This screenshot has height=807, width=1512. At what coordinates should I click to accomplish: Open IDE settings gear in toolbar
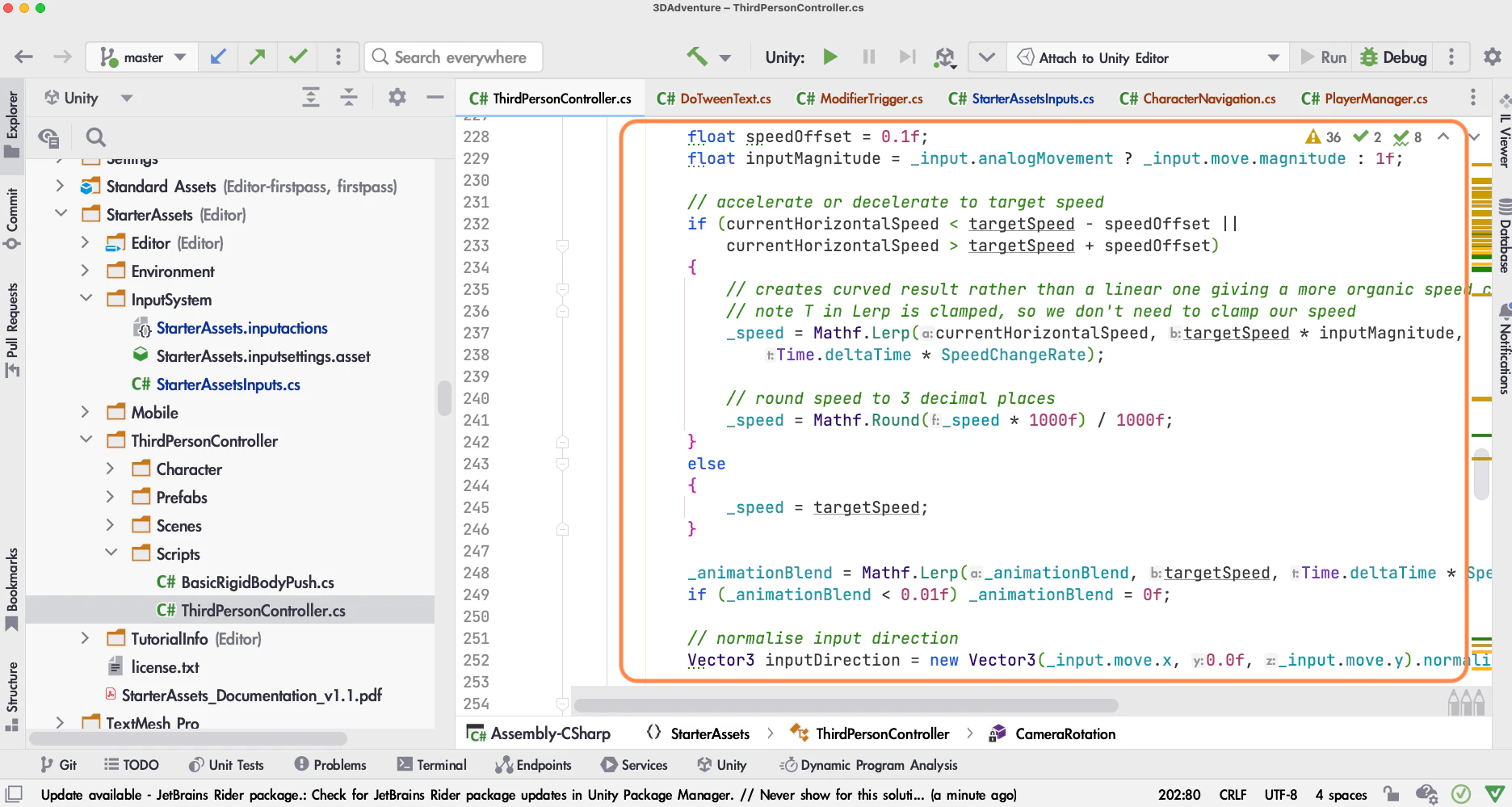[1493, 57]
